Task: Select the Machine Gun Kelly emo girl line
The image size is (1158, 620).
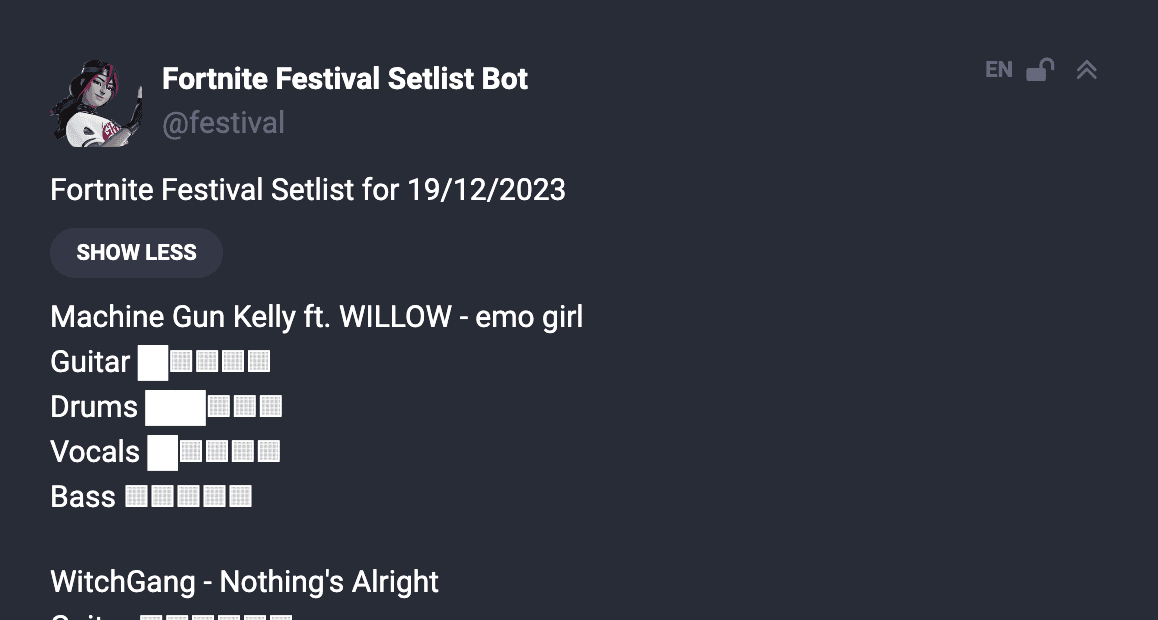Action: [x=316, y=317]
